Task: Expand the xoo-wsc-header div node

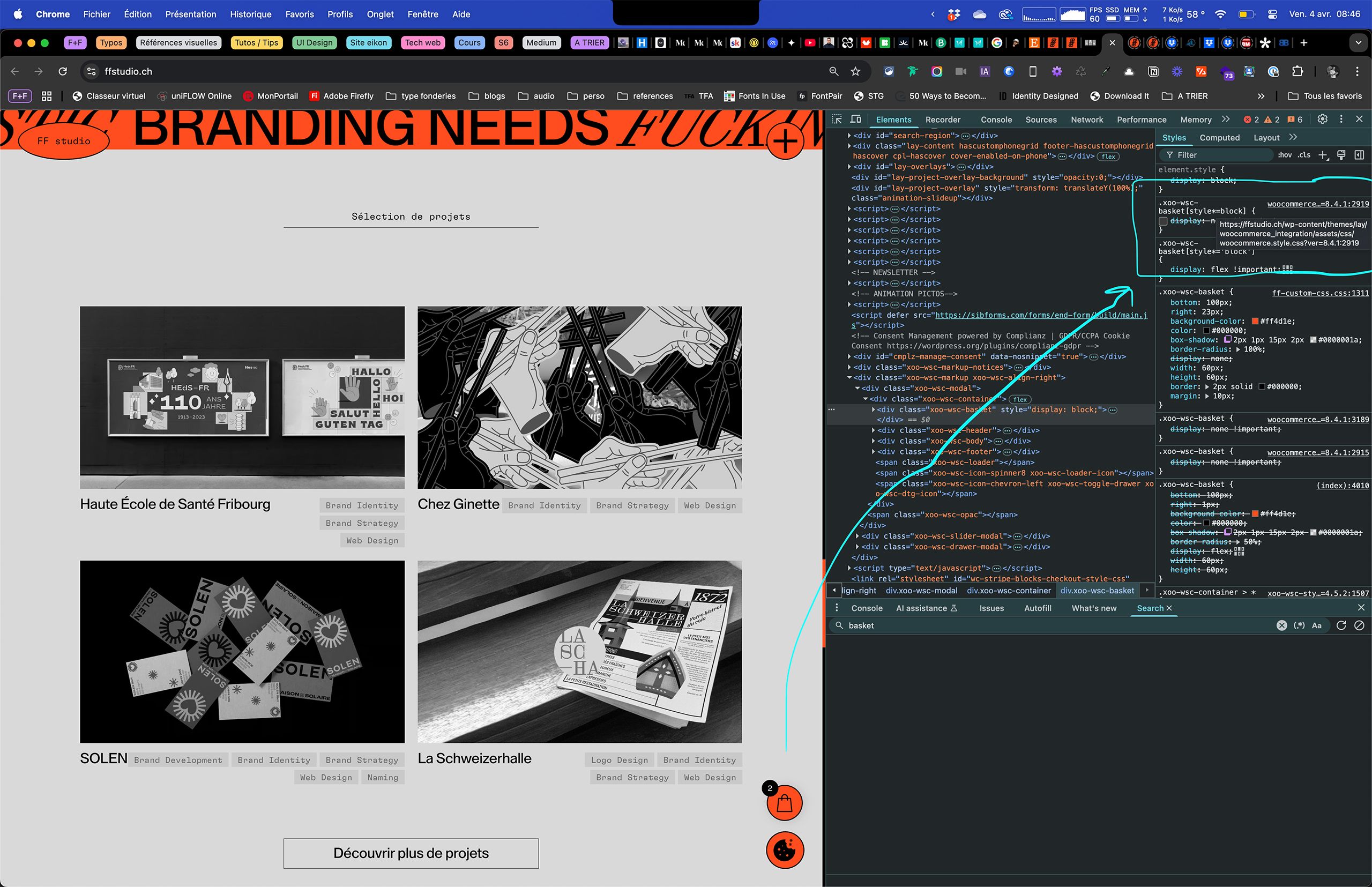Action: [x=873, y=430]
